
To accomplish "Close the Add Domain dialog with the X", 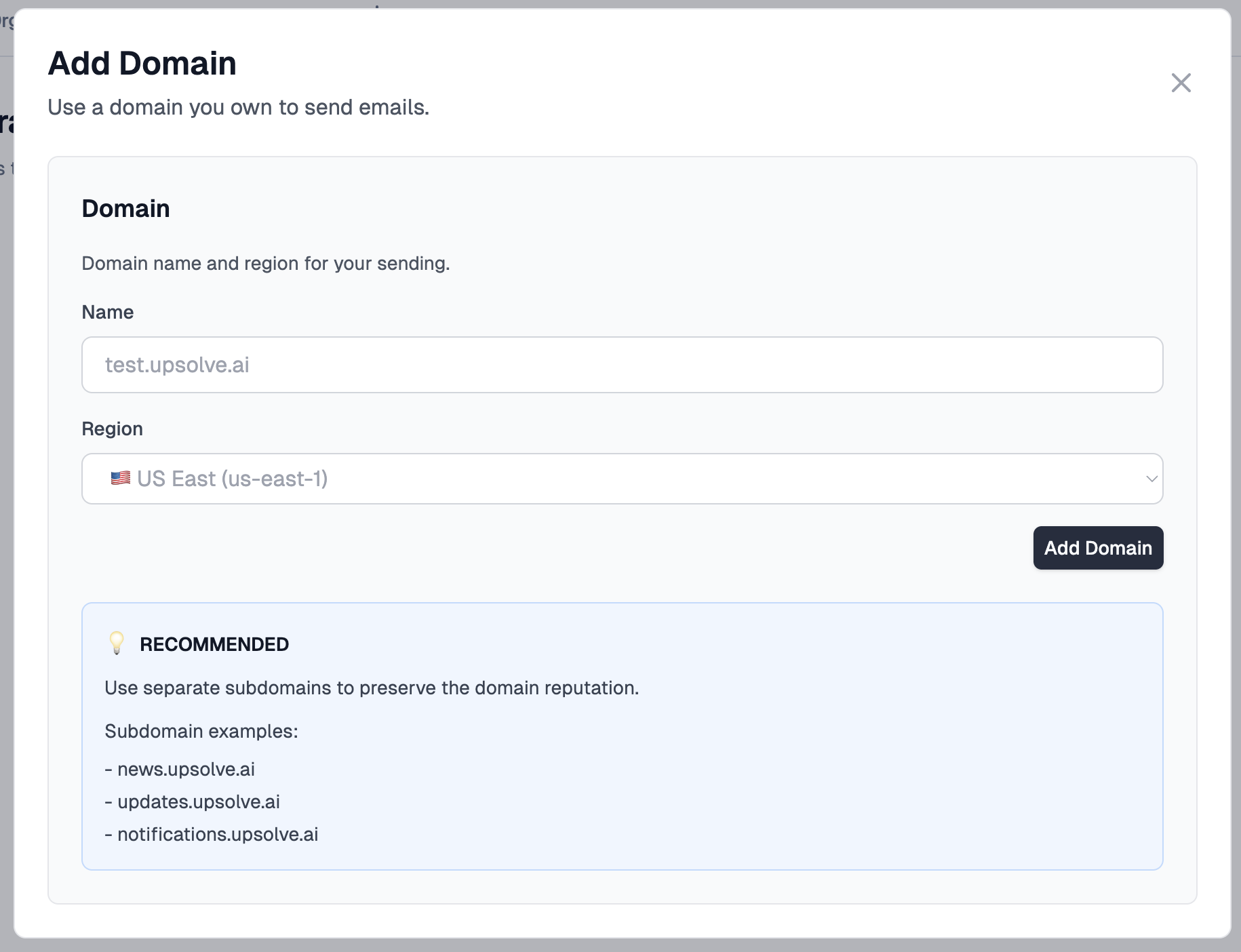I will pyautogui.click(x=1181, y=82).
